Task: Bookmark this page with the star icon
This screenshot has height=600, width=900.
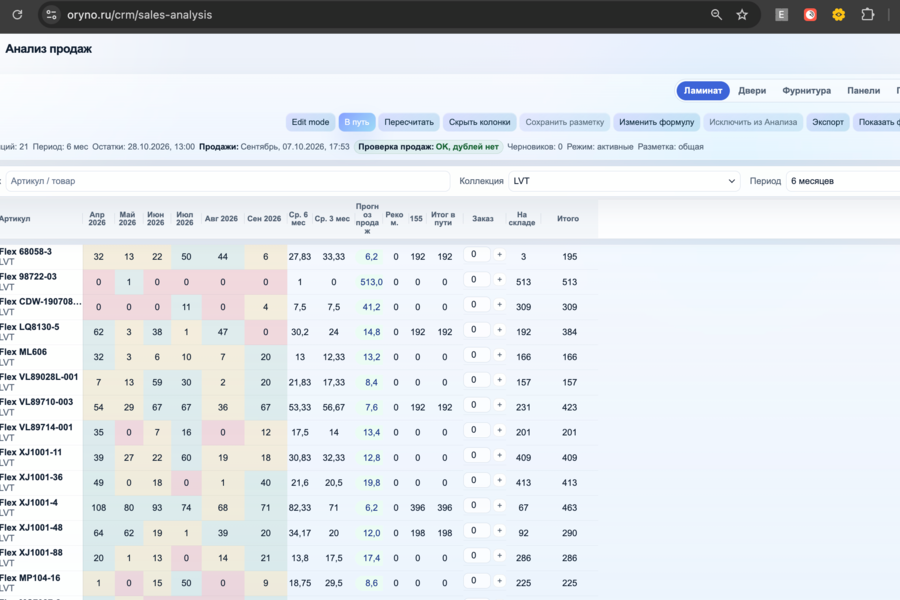Action: [742, 15]
